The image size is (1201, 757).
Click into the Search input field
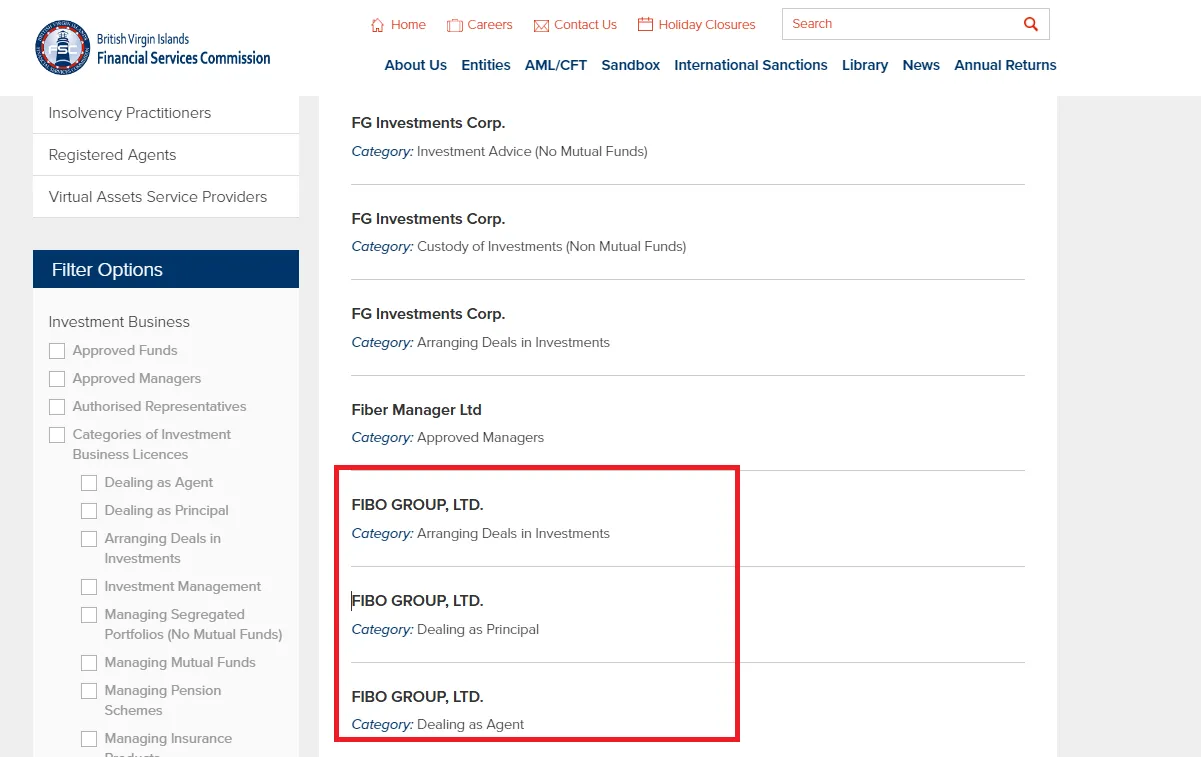(898, 24)
